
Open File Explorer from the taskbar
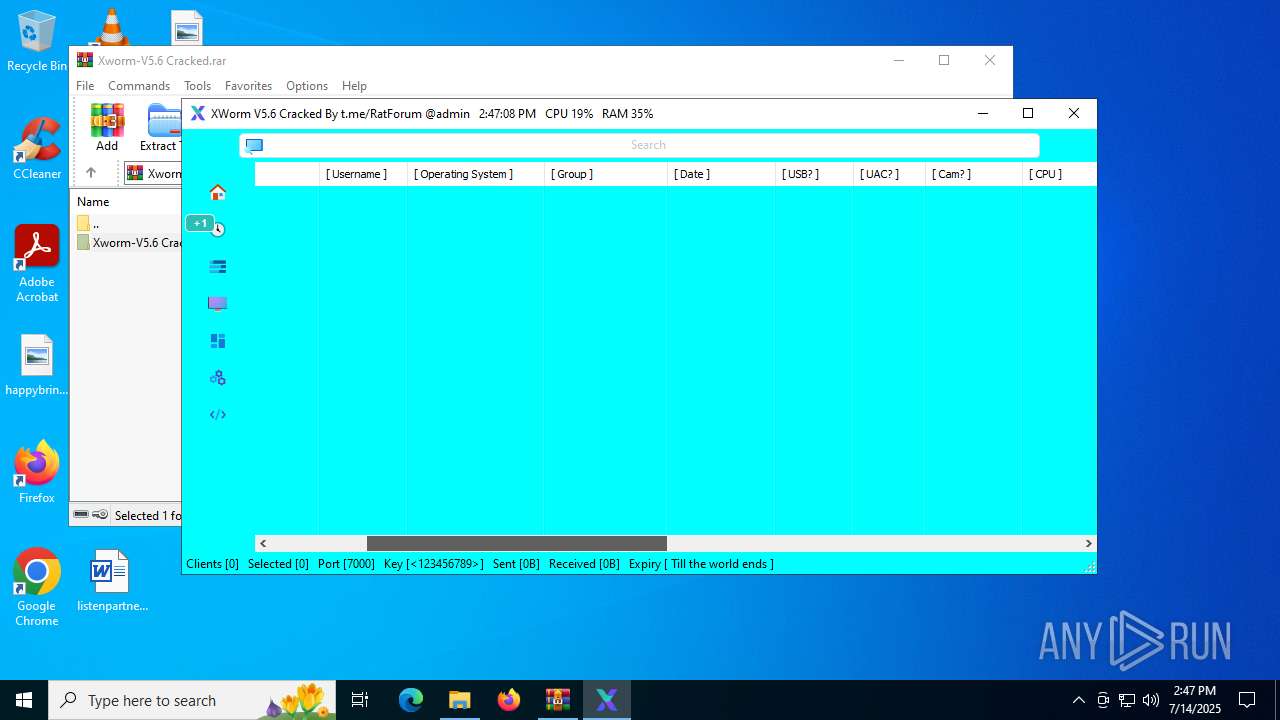click(459, 700)
